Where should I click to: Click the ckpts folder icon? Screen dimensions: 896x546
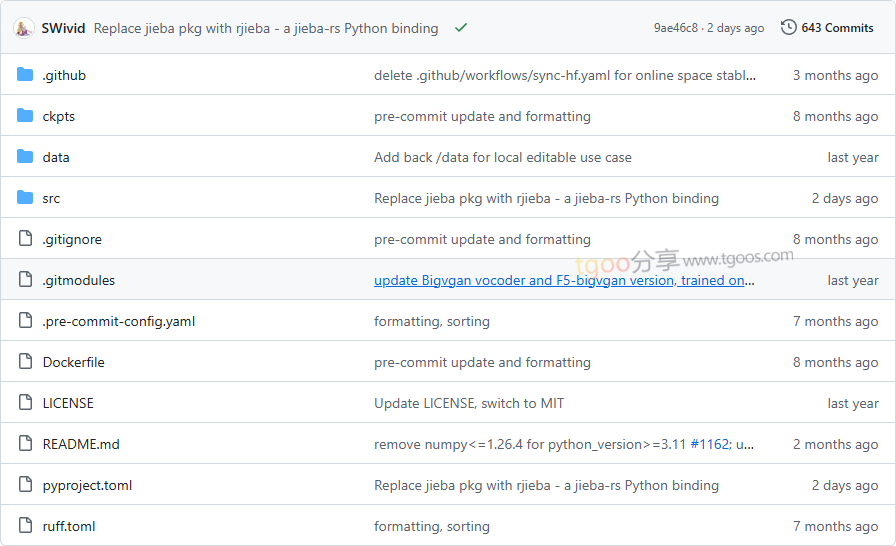[x=25, y=116]
